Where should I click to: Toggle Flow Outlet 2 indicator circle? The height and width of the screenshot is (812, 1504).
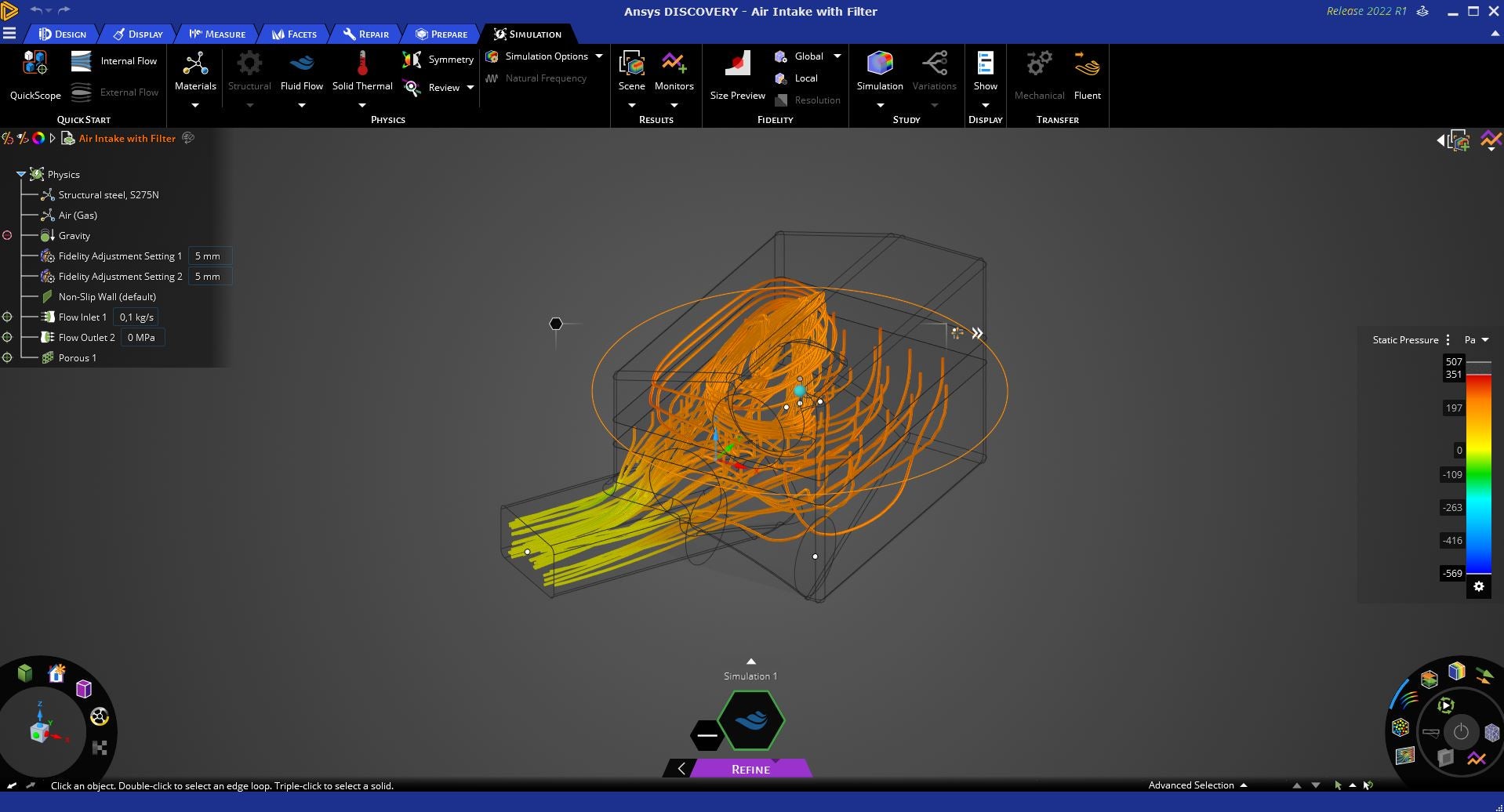pyautogui.click(x=7, y=337)
